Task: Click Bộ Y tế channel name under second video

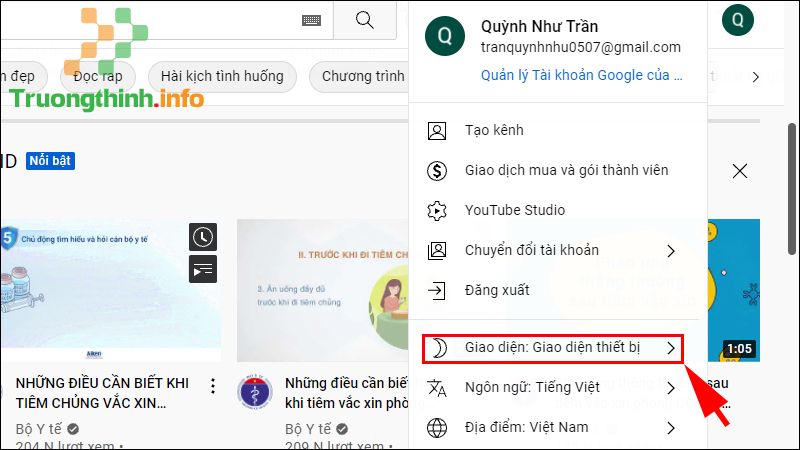Action: point(308,429)
